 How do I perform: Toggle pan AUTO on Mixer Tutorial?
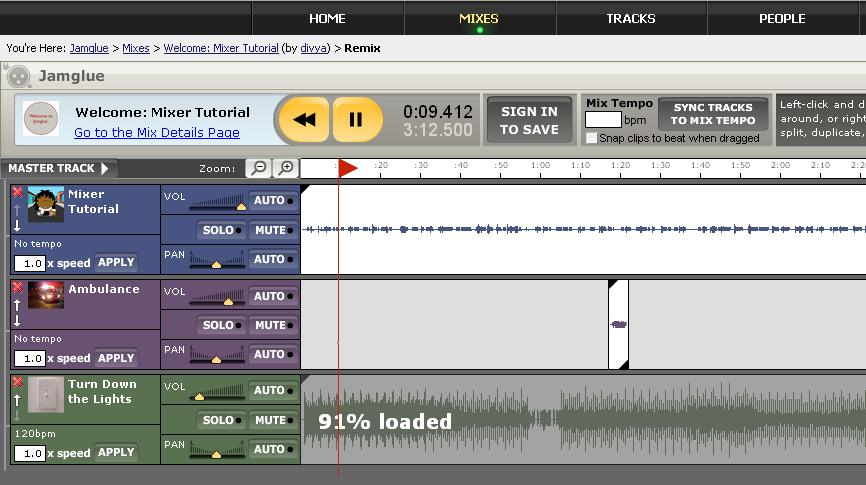pyautogui.click(x=273, y=259)
